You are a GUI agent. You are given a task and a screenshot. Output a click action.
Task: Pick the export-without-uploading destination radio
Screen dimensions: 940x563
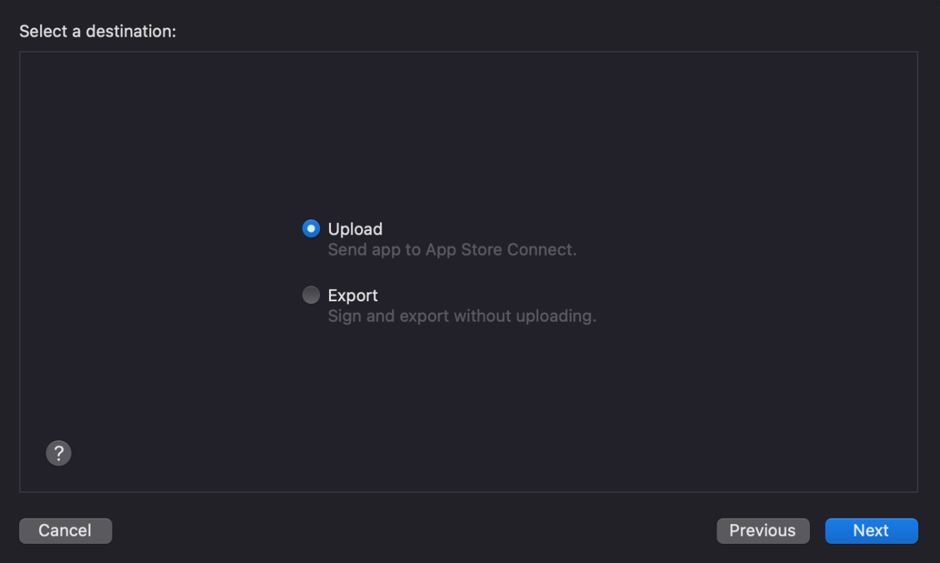click(311, 295)
